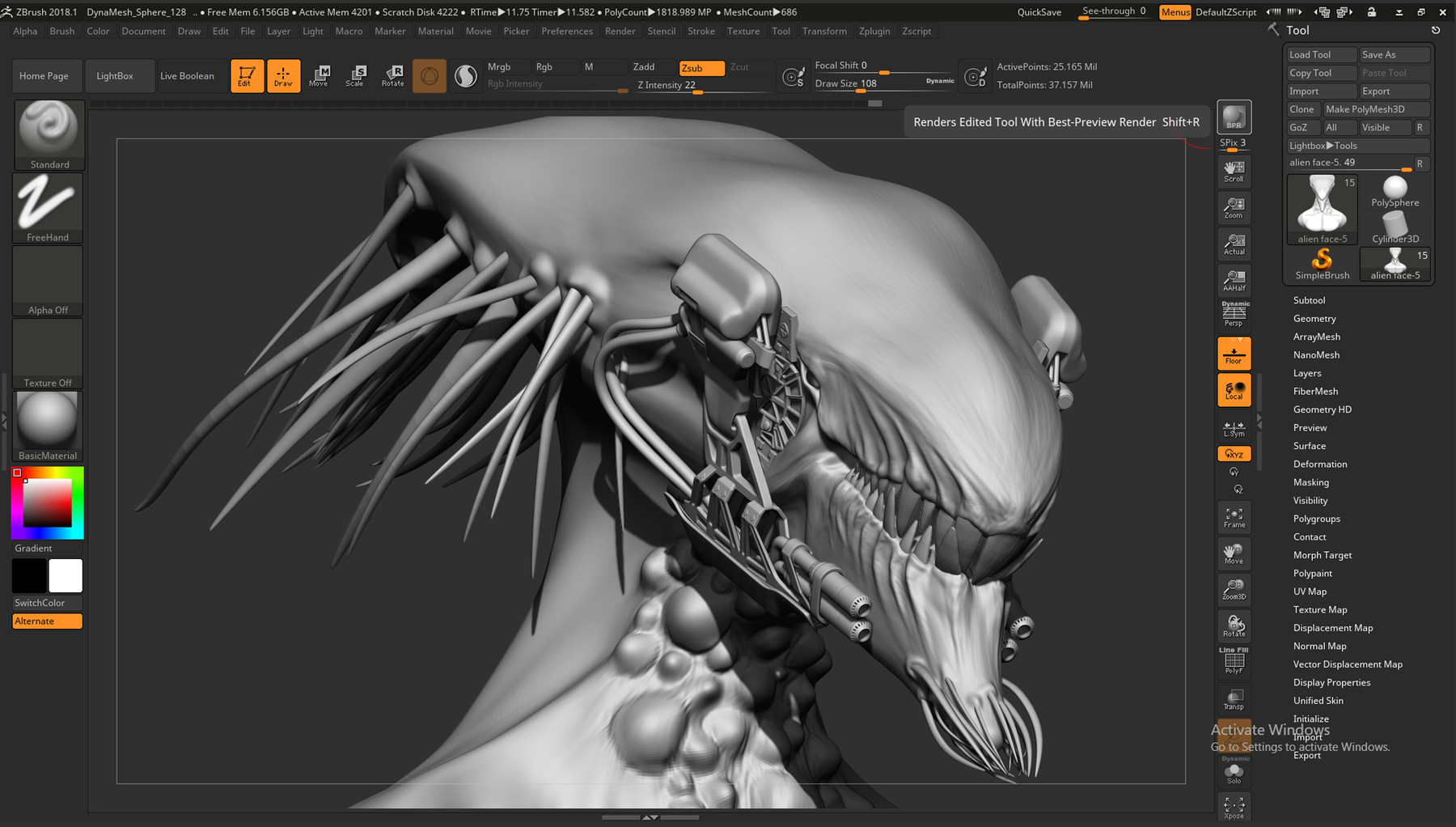Toggle the Floor grid
Viewport: 1456px width, 827px height.
point(1233,352)
